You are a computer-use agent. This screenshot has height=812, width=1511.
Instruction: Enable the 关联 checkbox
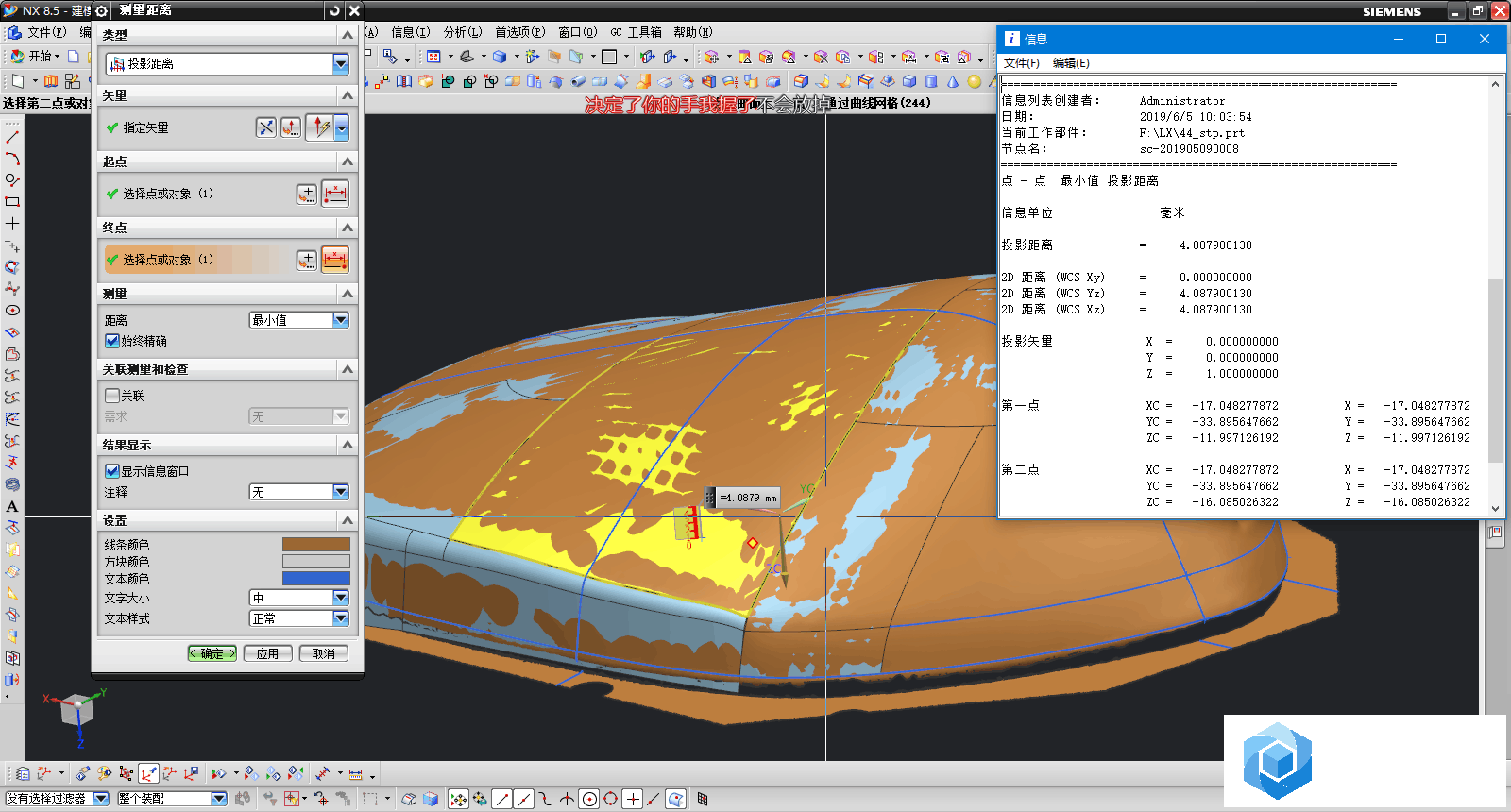click(x=112, y=396)
